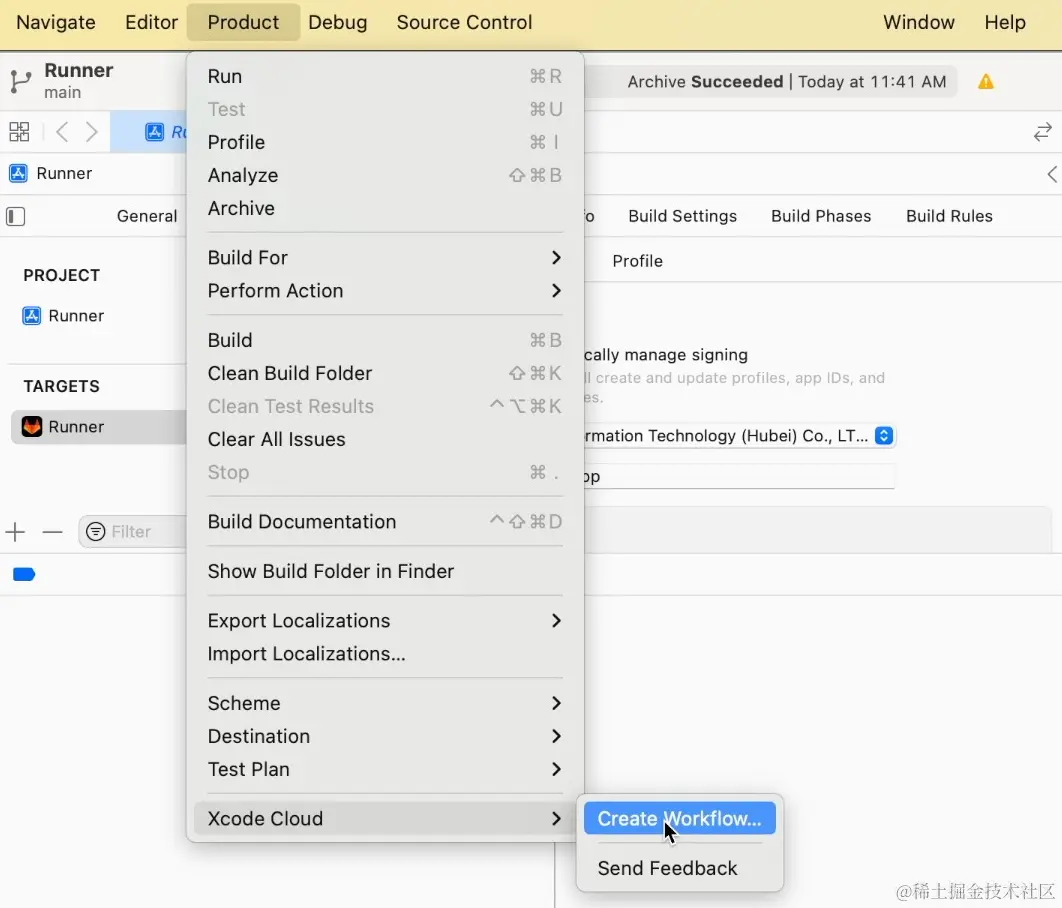Select the Runner target under TARGETS
The image size is (1062, 908).
pos(98,427)
